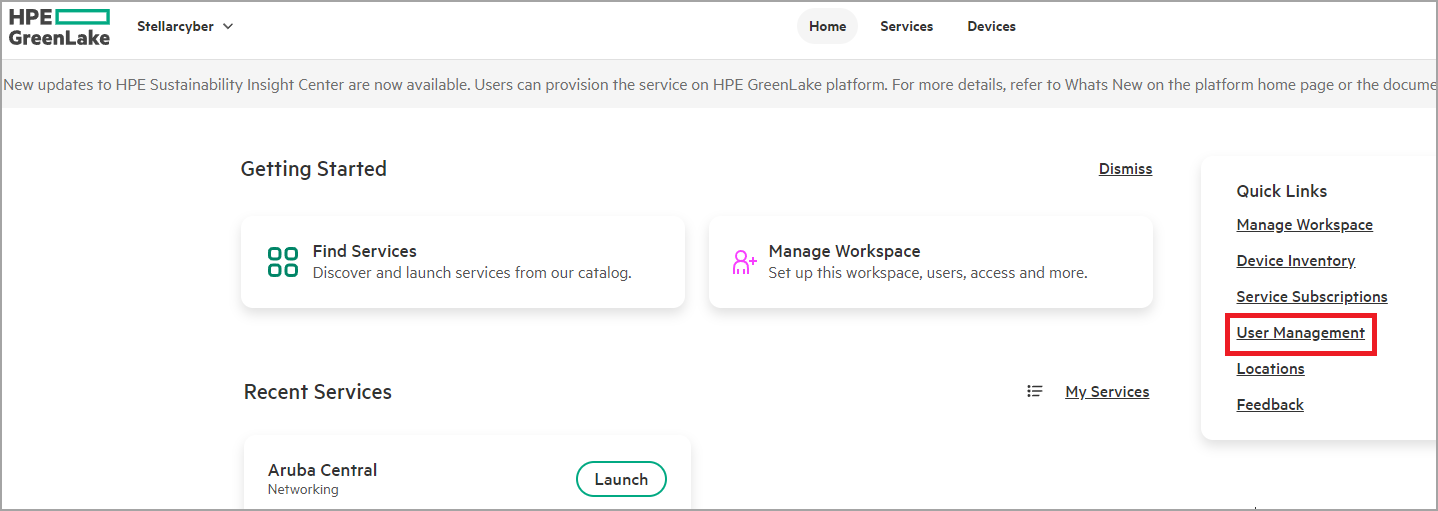Open the Manage Workspace card

pos(930,262)
